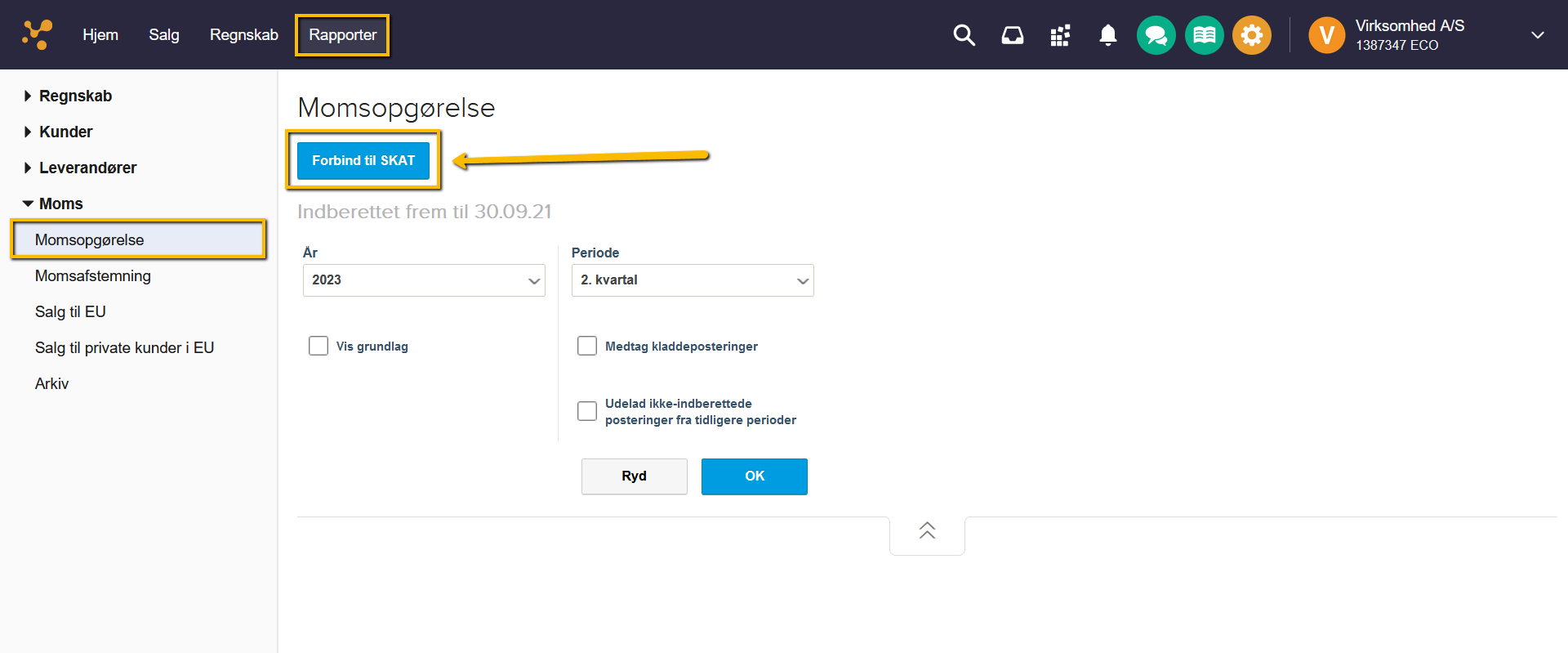1568x653 pixels.
Task: Open the År dropdown showing 2023
Action: click(423, 280)
